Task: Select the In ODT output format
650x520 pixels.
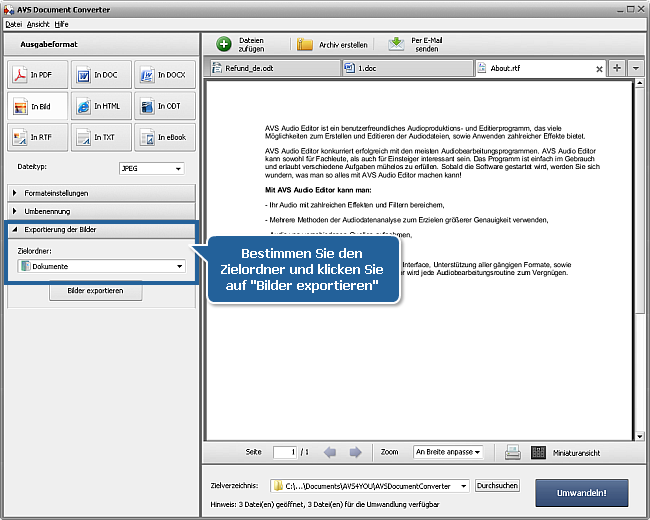Action: coord(165,106)
